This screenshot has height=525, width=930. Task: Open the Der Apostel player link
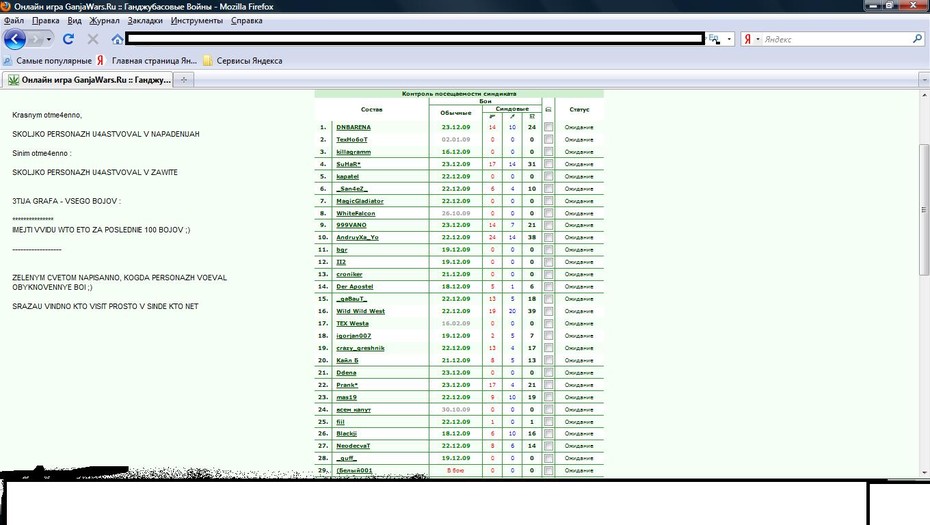355,287
